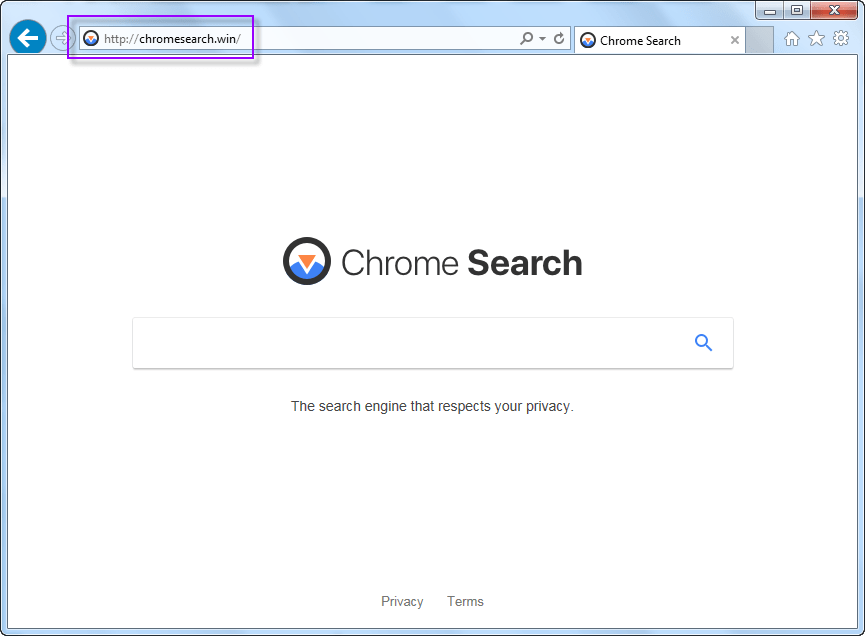
Task: Open the address bar autocomplete dropdown arrow
Action: [543, 39]
